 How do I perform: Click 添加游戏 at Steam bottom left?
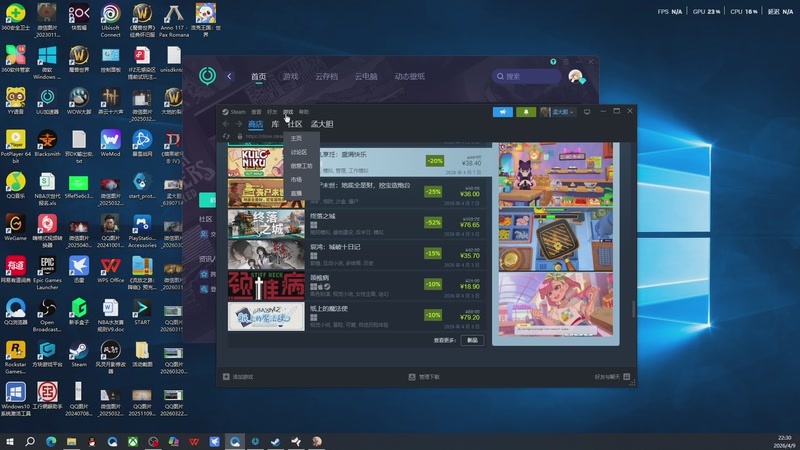coord(238,377)
